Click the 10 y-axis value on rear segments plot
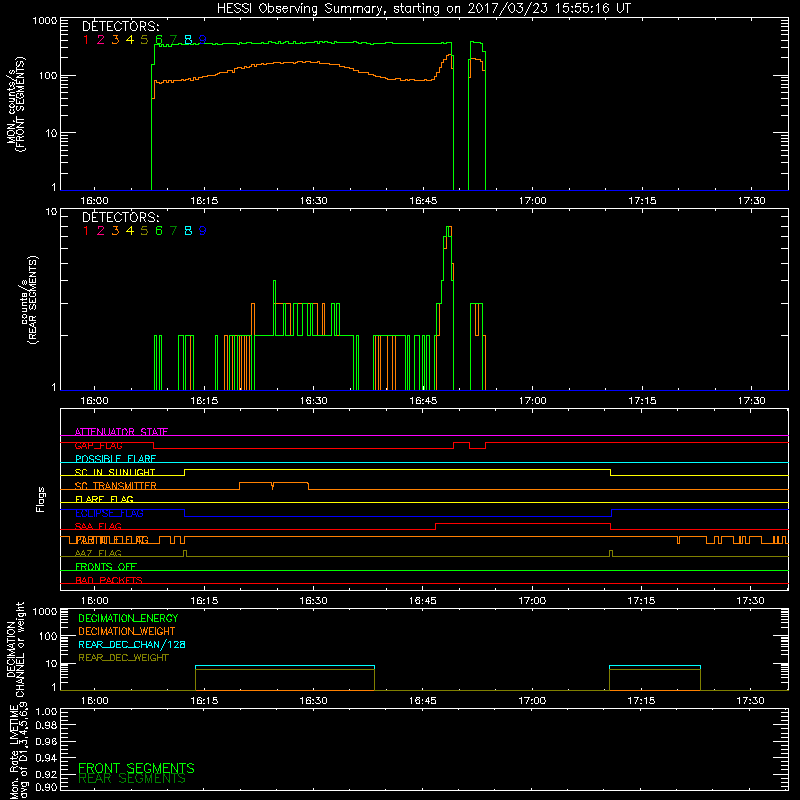This screenshot has width=800, height=800. [x=52, y=211]
